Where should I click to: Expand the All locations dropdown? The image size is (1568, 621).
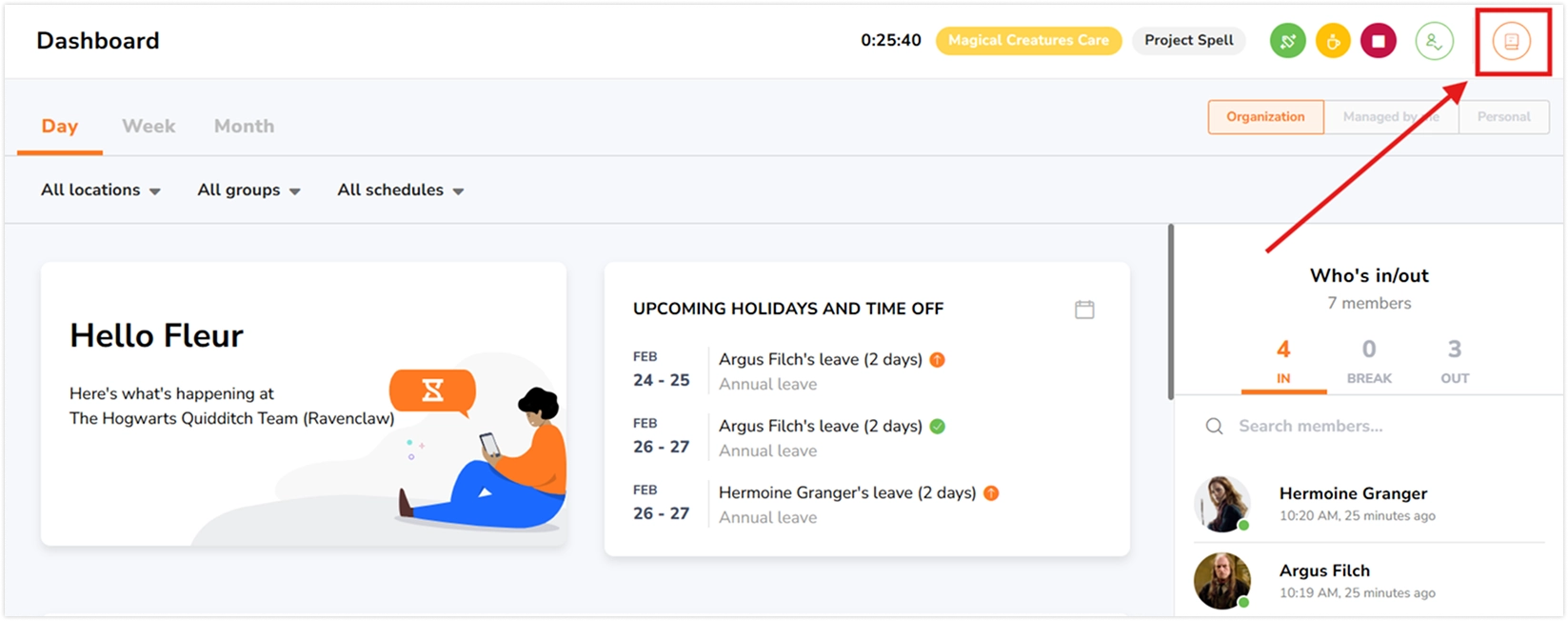point(100,190)
